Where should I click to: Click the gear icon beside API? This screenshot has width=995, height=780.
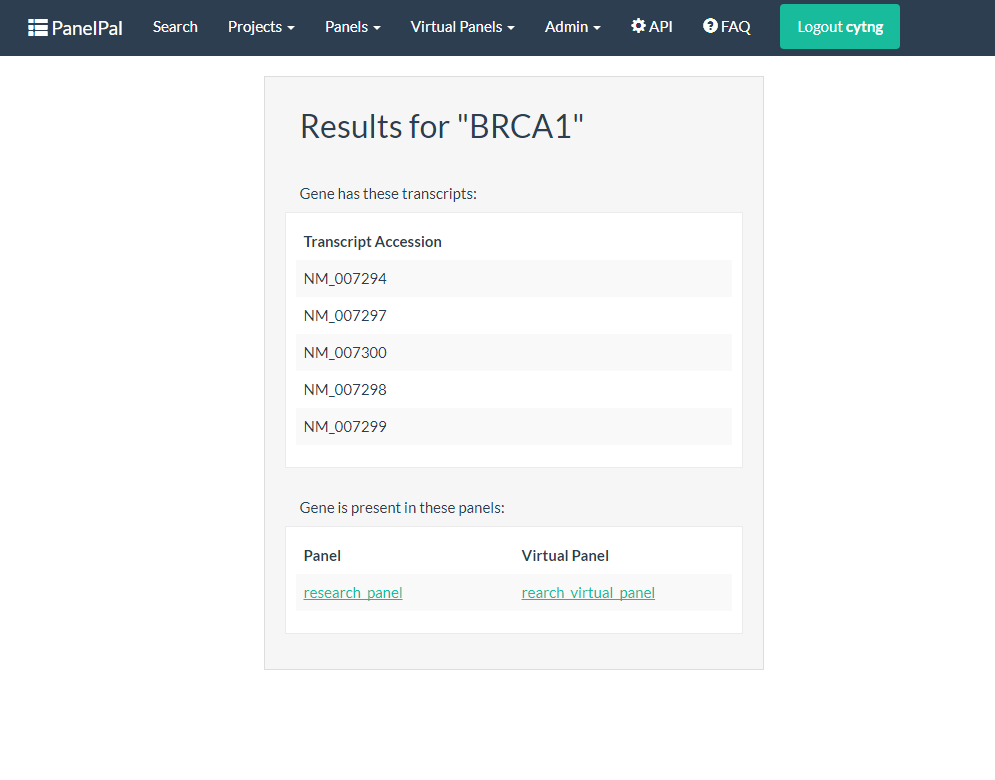coord(638,26)
